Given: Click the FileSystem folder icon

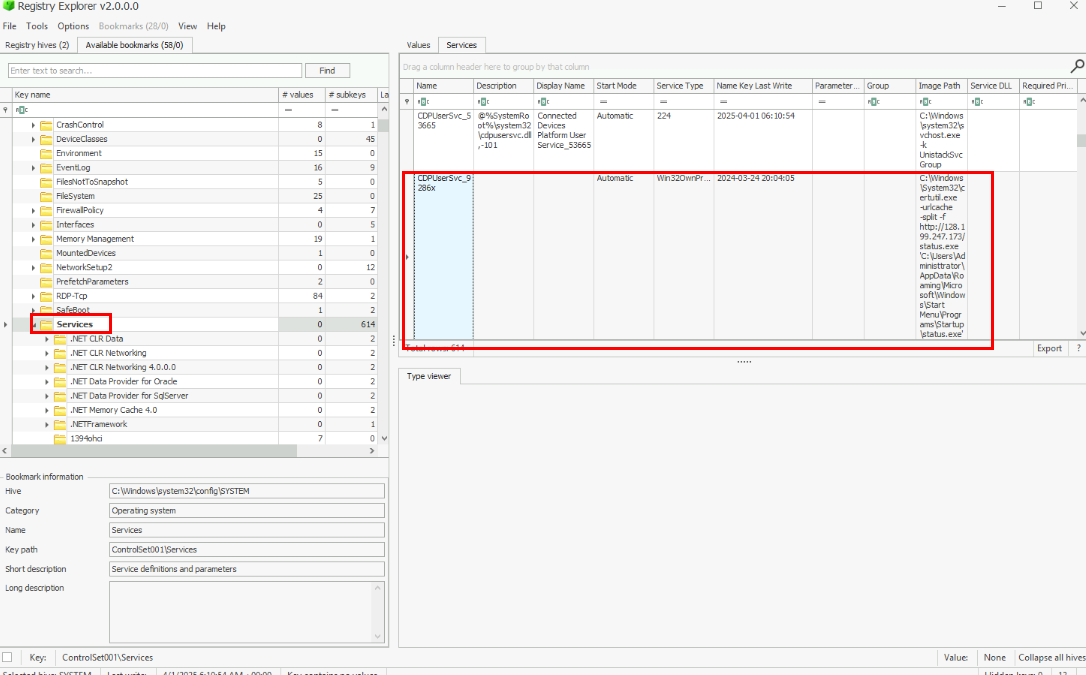Looking at the screenshot, I should coord(46,196).
